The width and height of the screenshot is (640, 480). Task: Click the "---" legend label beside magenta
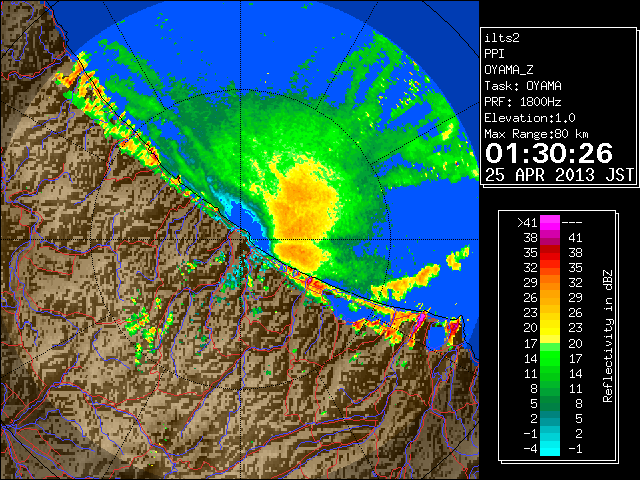(572, 223)
